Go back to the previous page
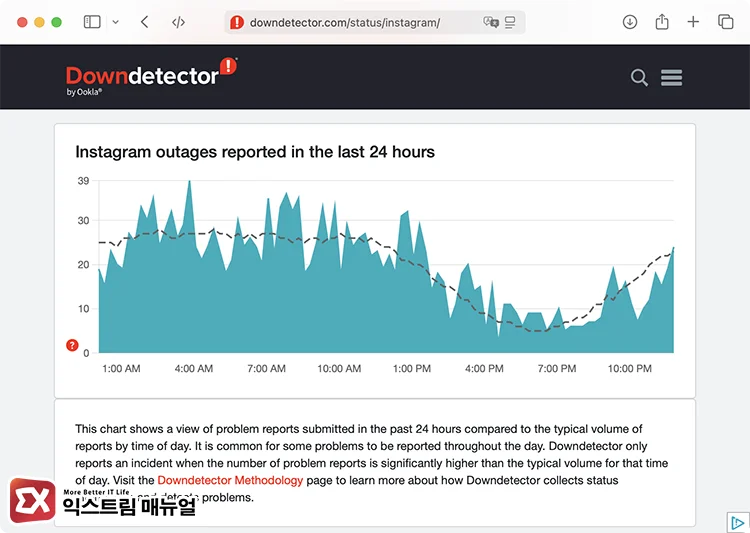This screenshot has width=750, height=533. coord(145,22)
